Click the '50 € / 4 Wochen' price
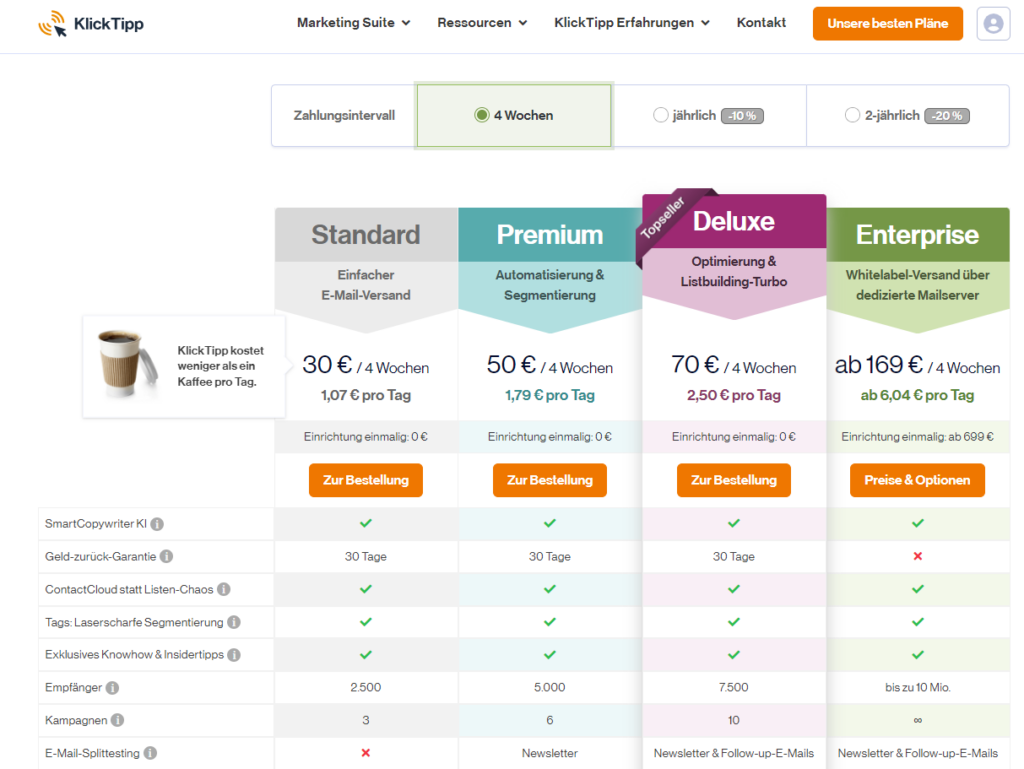This screenshot has height=769, width=1024. click(550, 365)
